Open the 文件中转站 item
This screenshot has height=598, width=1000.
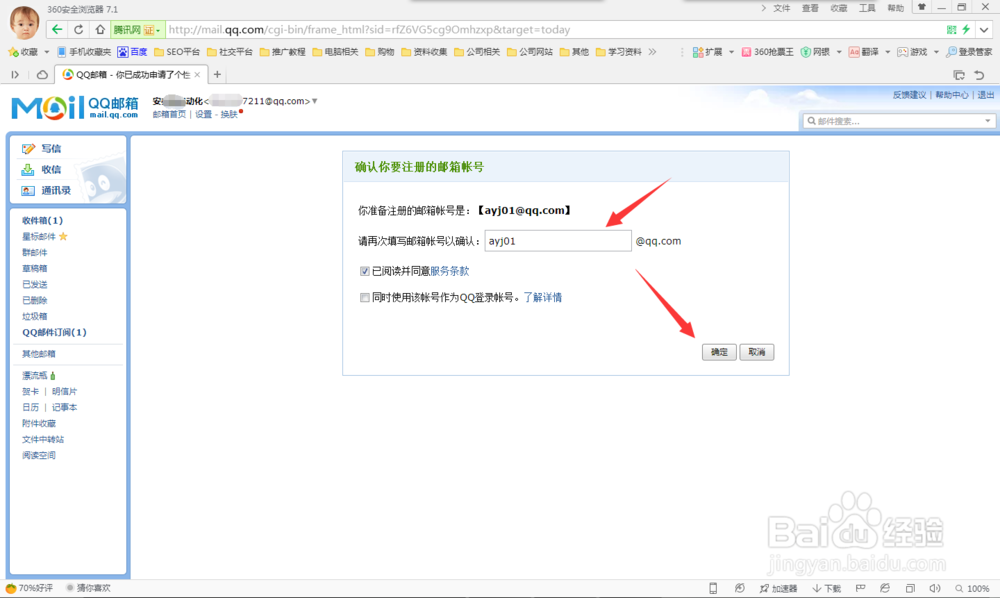coord(43,439)
